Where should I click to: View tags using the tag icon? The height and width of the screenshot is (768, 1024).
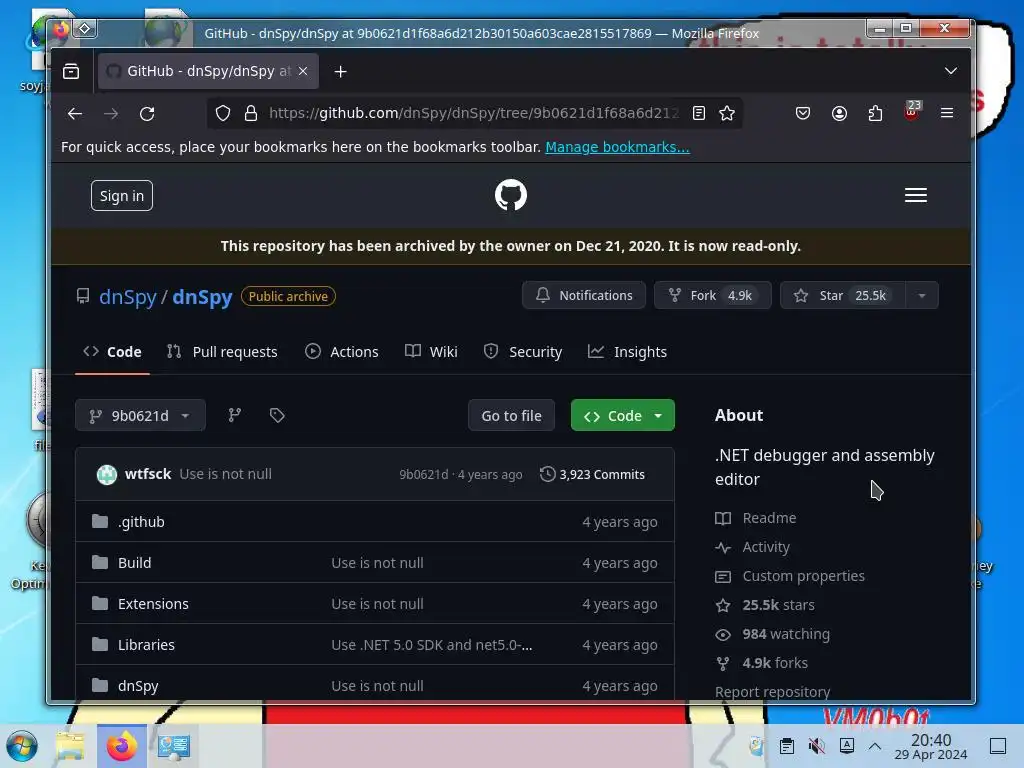point(277,415)
